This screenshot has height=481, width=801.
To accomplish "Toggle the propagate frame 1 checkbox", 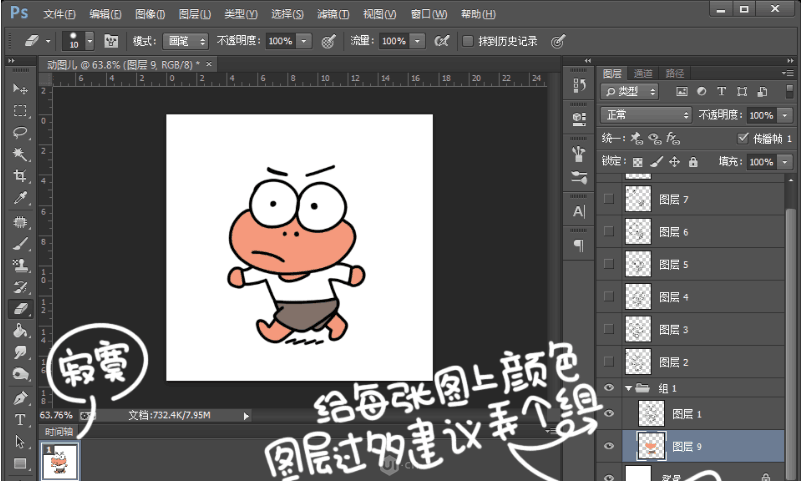I will 743,138.
